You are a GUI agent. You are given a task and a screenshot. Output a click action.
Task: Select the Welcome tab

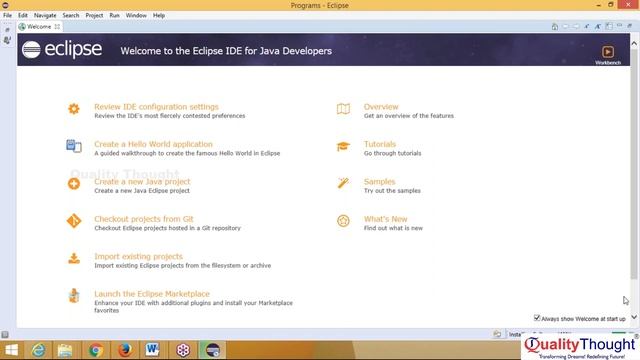coord(39,27)
